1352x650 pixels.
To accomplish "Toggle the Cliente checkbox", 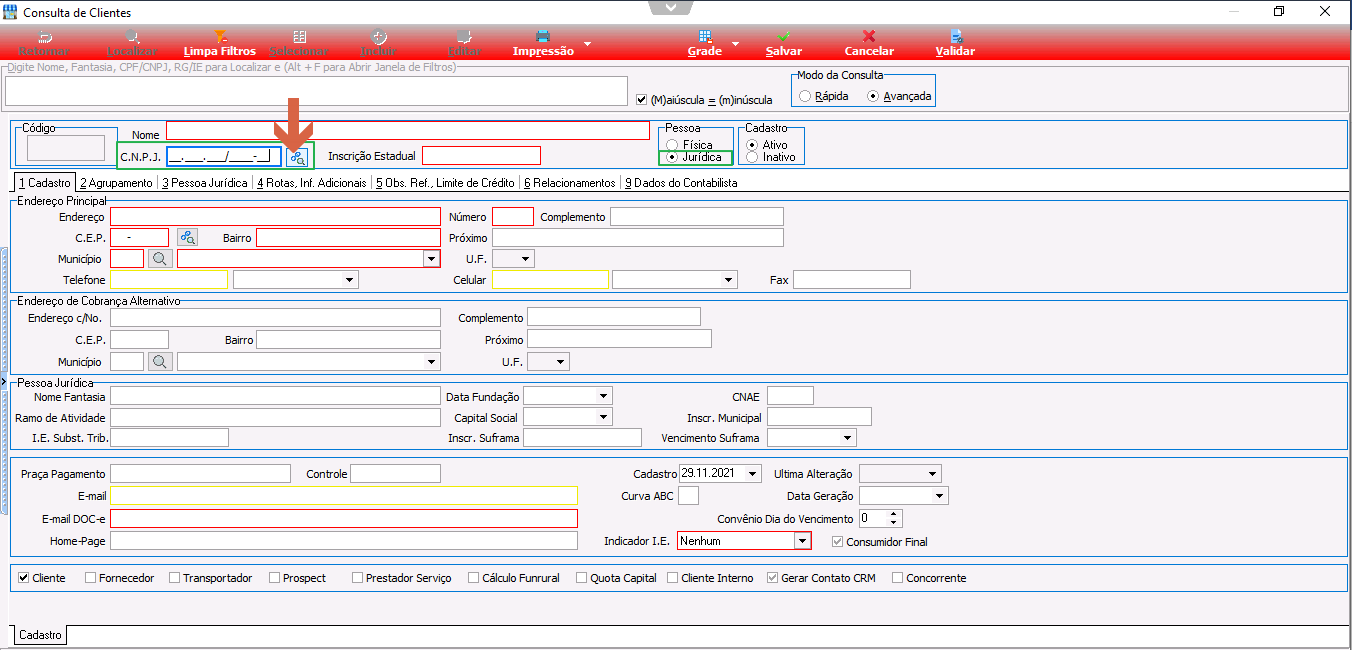I will pos(24,577).
